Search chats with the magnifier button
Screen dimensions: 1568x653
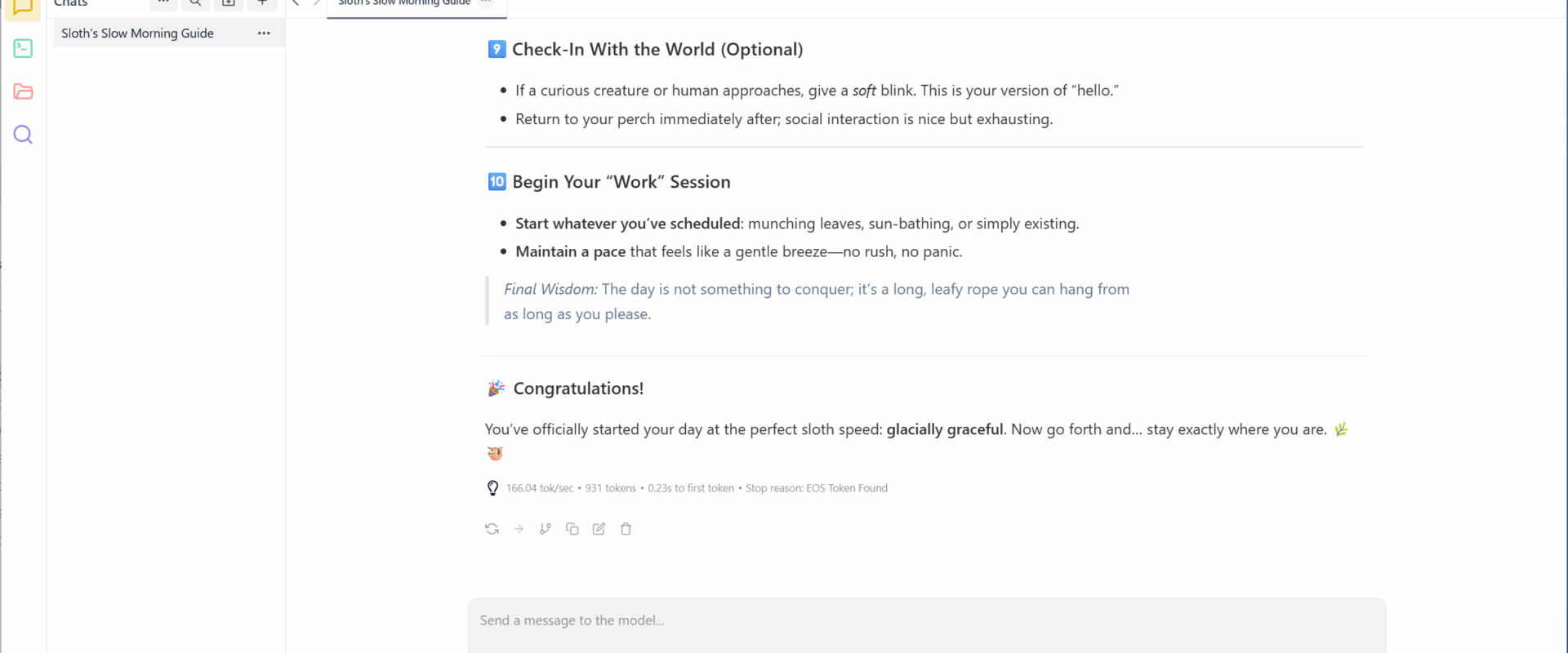tap(195, 3)
